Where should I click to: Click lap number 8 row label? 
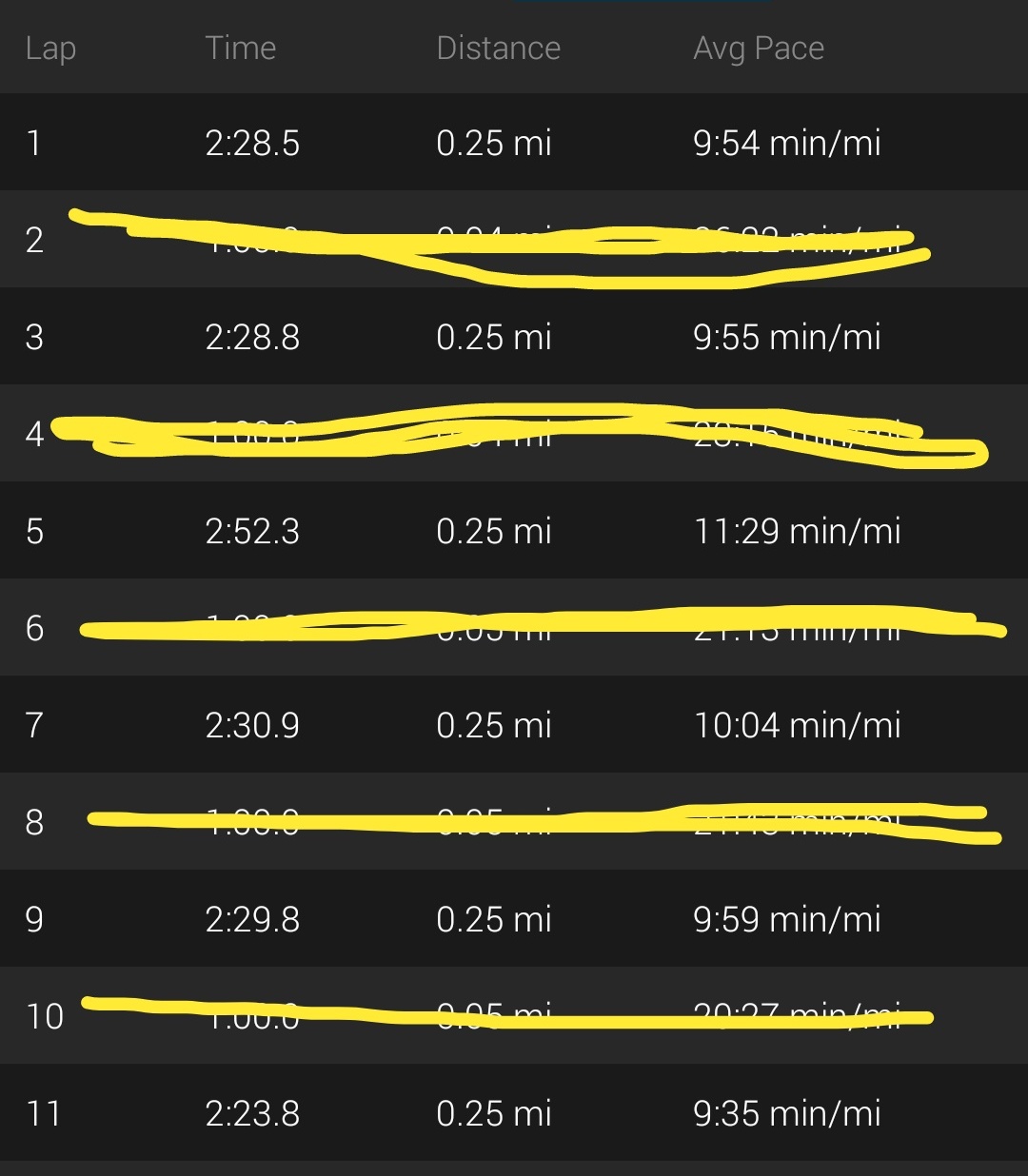[34, 822]
